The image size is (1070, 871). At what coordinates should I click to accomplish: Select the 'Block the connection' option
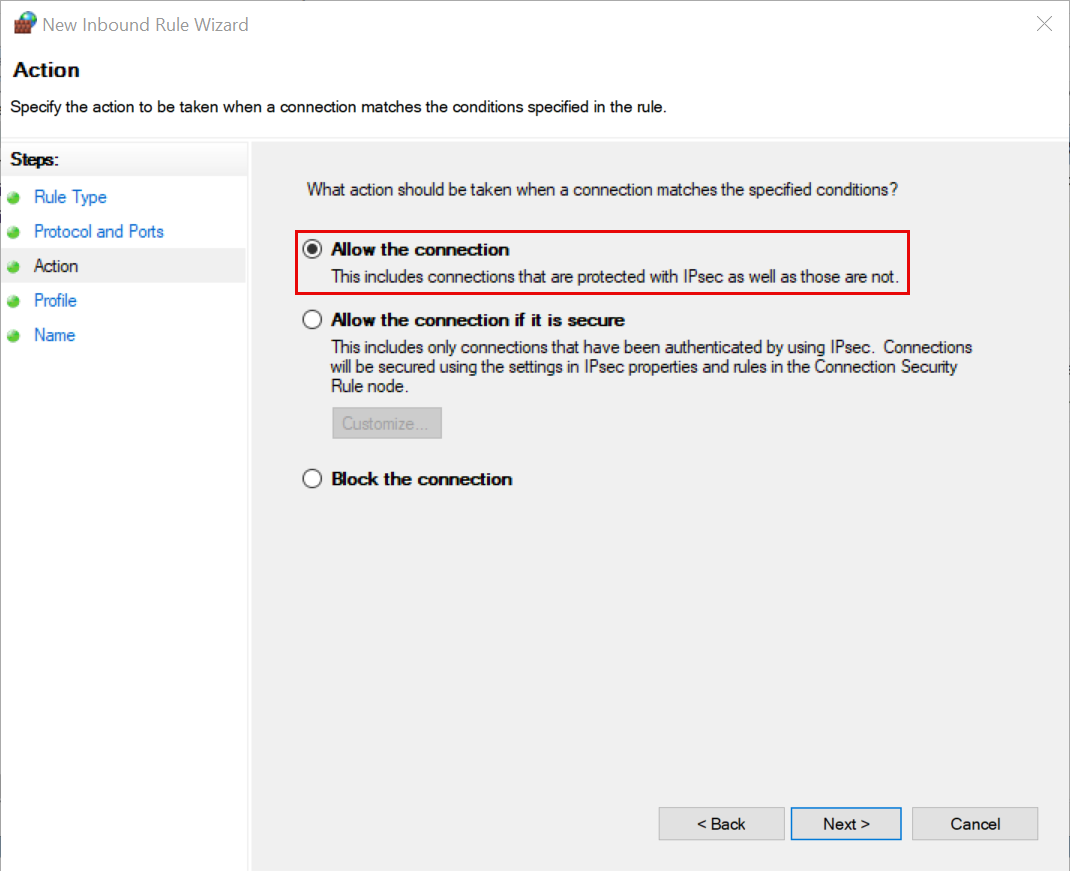tap(313, 479)
